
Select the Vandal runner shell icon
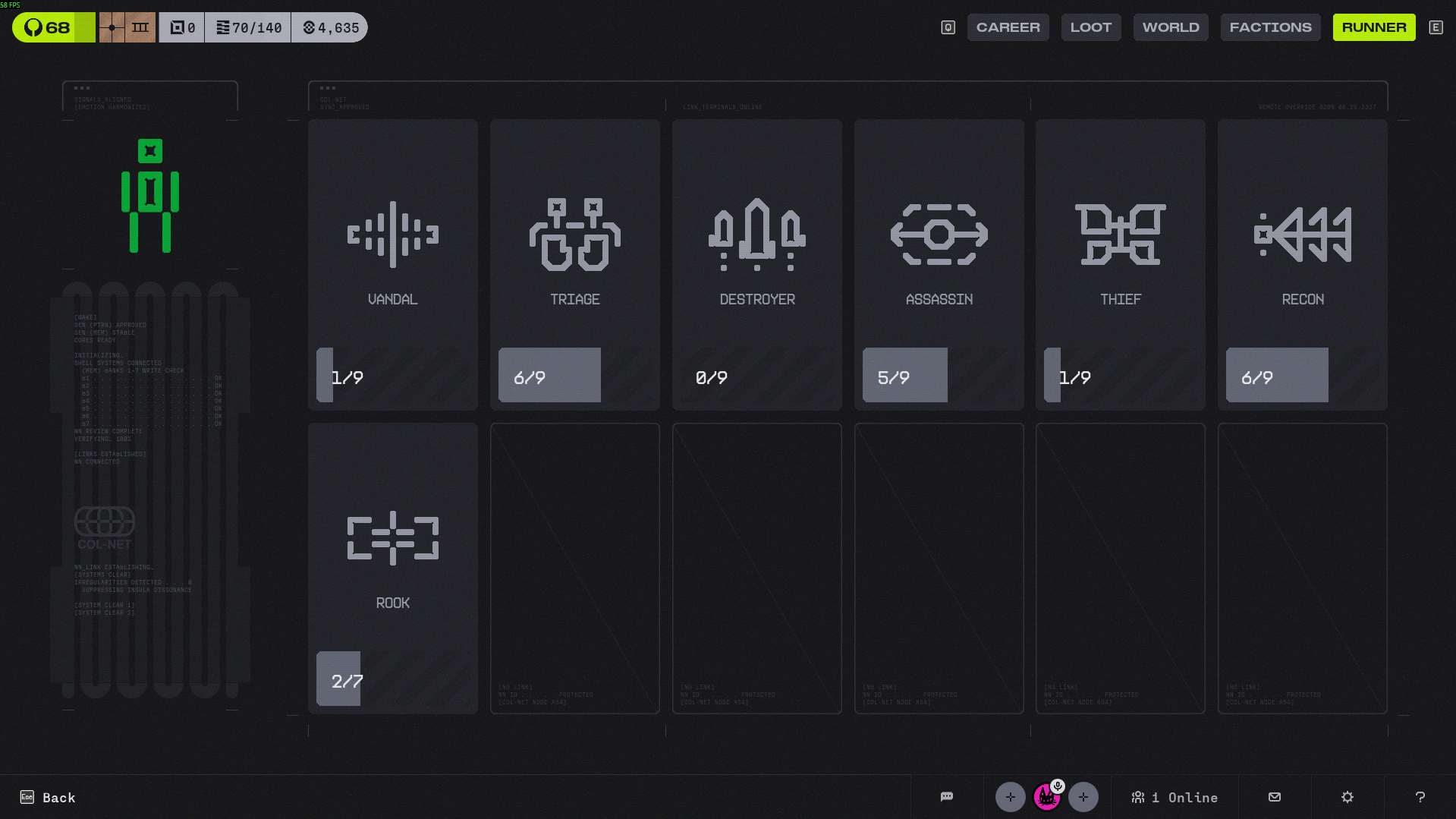(392, 235)
